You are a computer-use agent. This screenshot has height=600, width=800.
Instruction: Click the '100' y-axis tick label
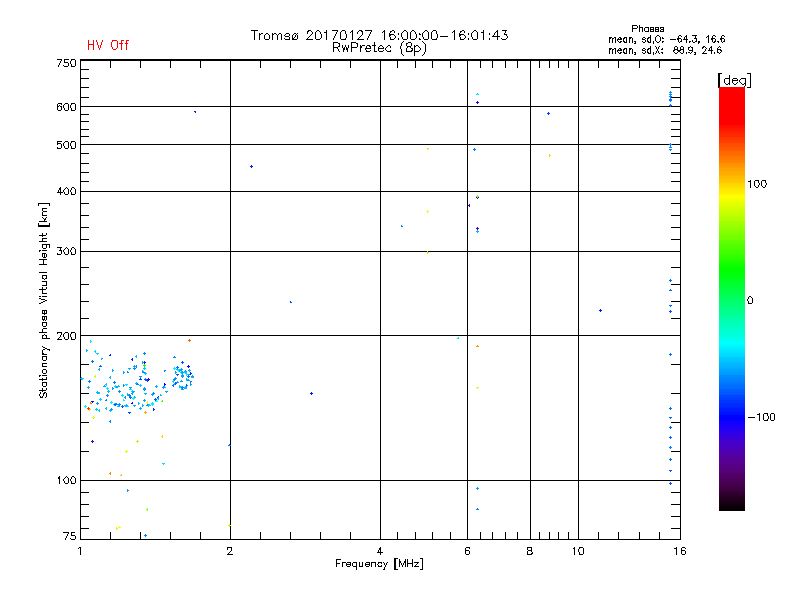pyautogui.click(x=66, y=481)
